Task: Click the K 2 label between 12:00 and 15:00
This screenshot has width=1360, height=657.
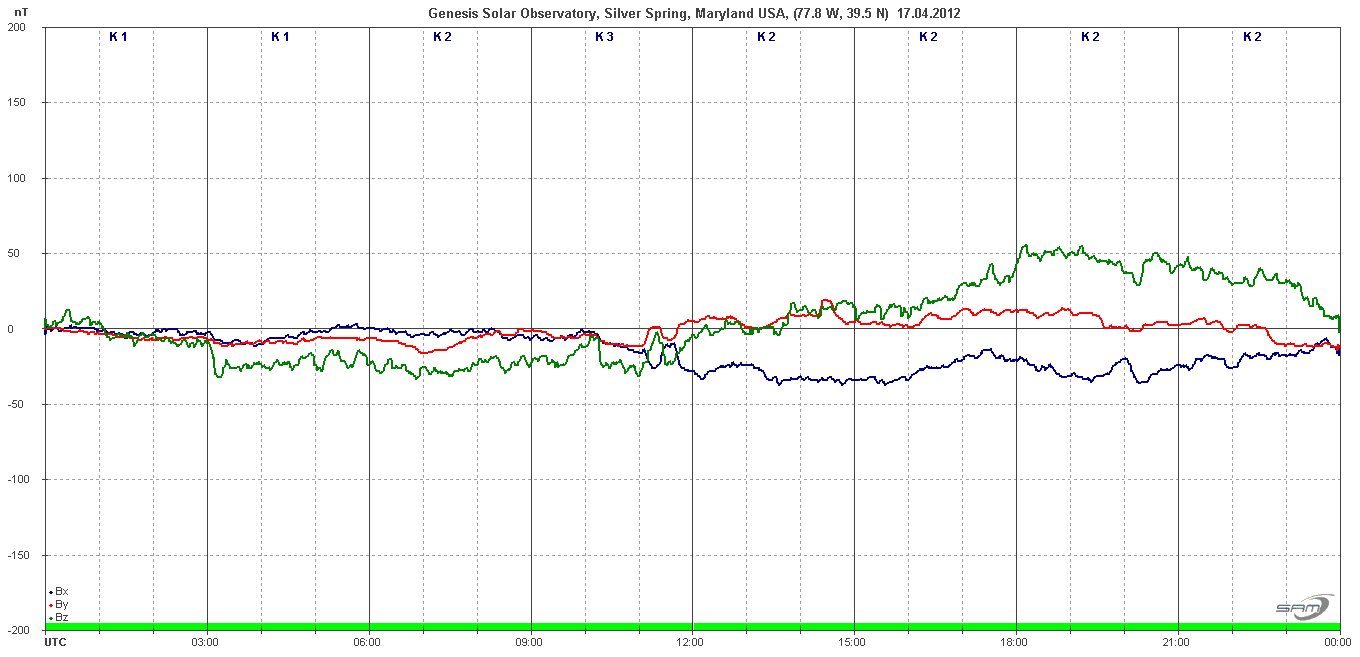Action: pyautogui.click(x=766, y=37)
